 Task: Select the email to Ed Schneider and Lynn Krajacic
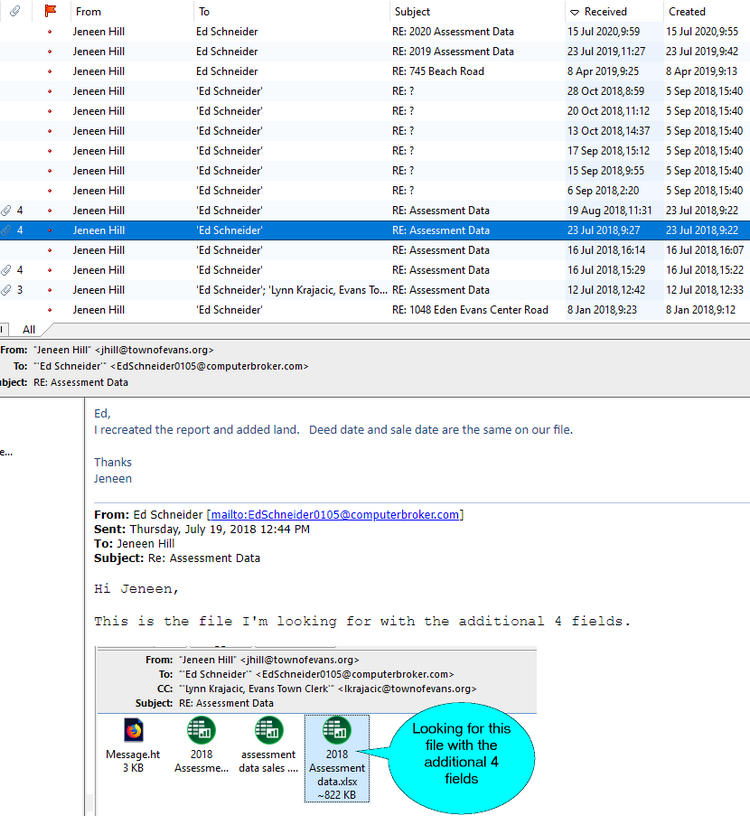click(375, 290)
